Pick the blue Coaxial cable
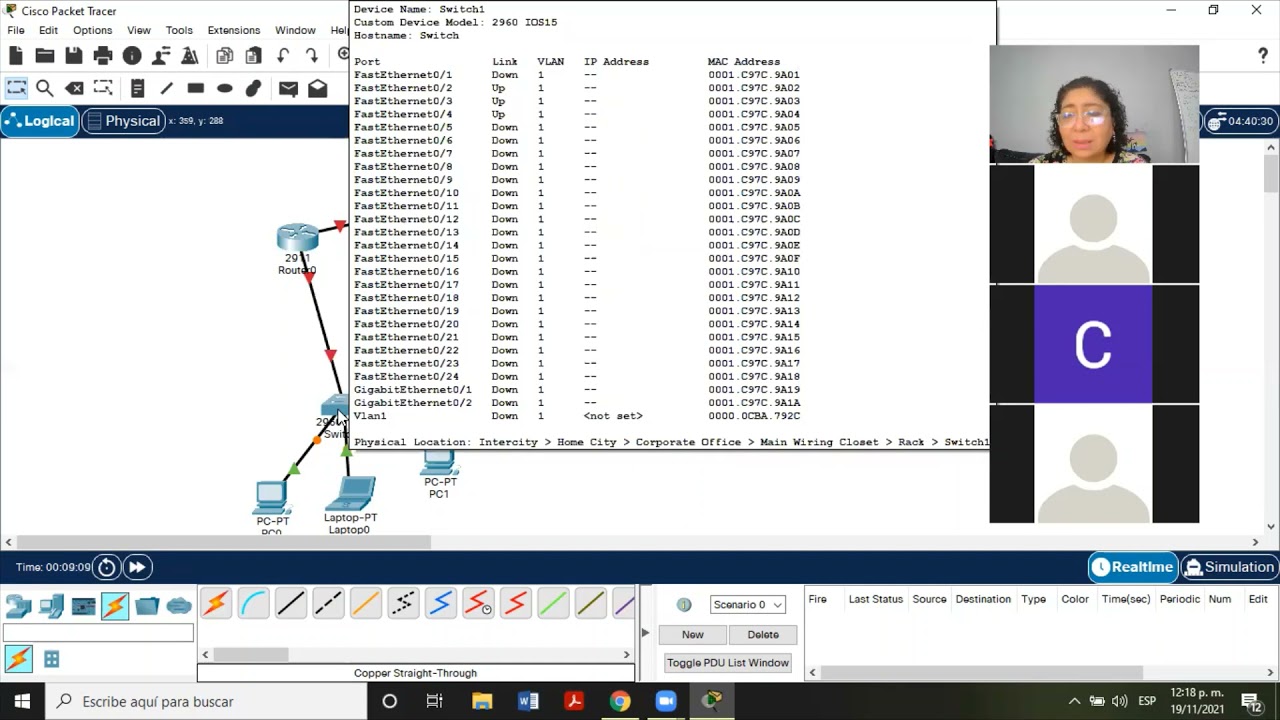 click(x=441, y=604)
